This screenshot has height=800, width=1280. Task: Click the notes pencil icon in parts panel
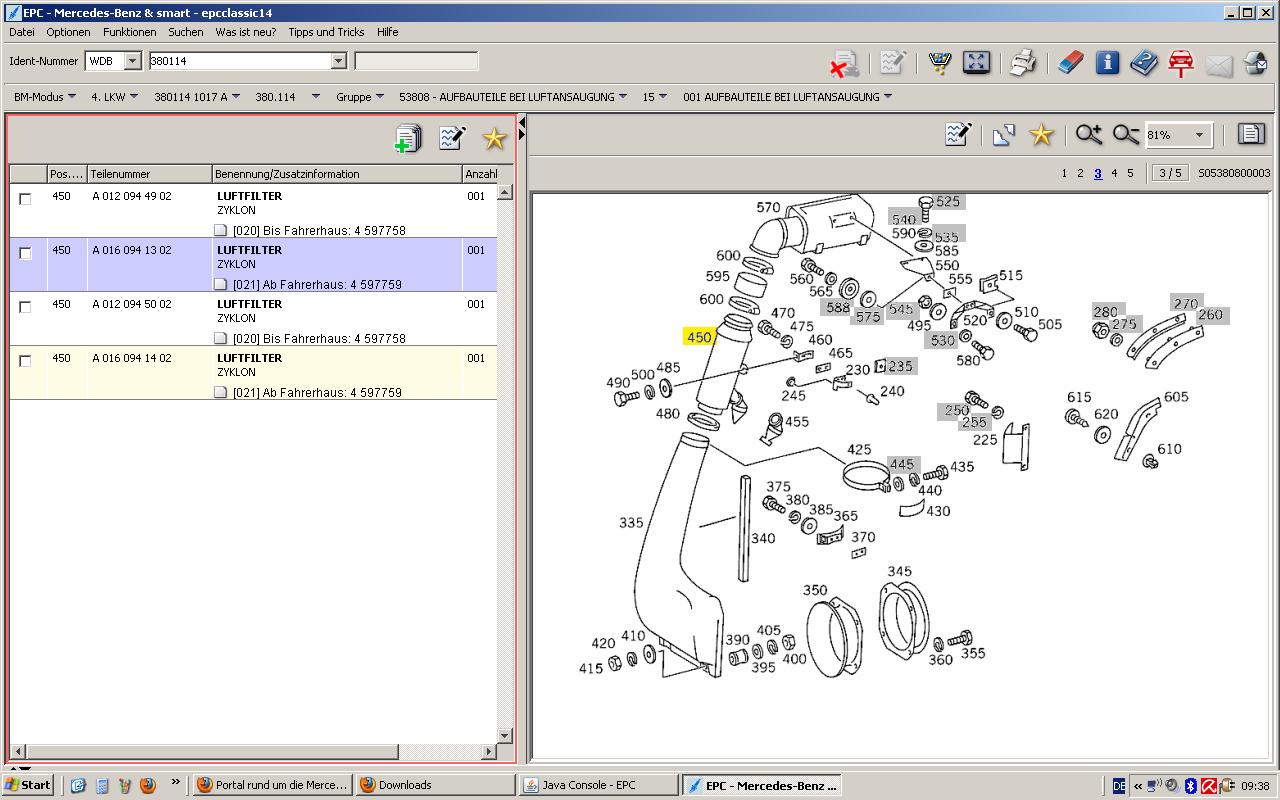452,137
